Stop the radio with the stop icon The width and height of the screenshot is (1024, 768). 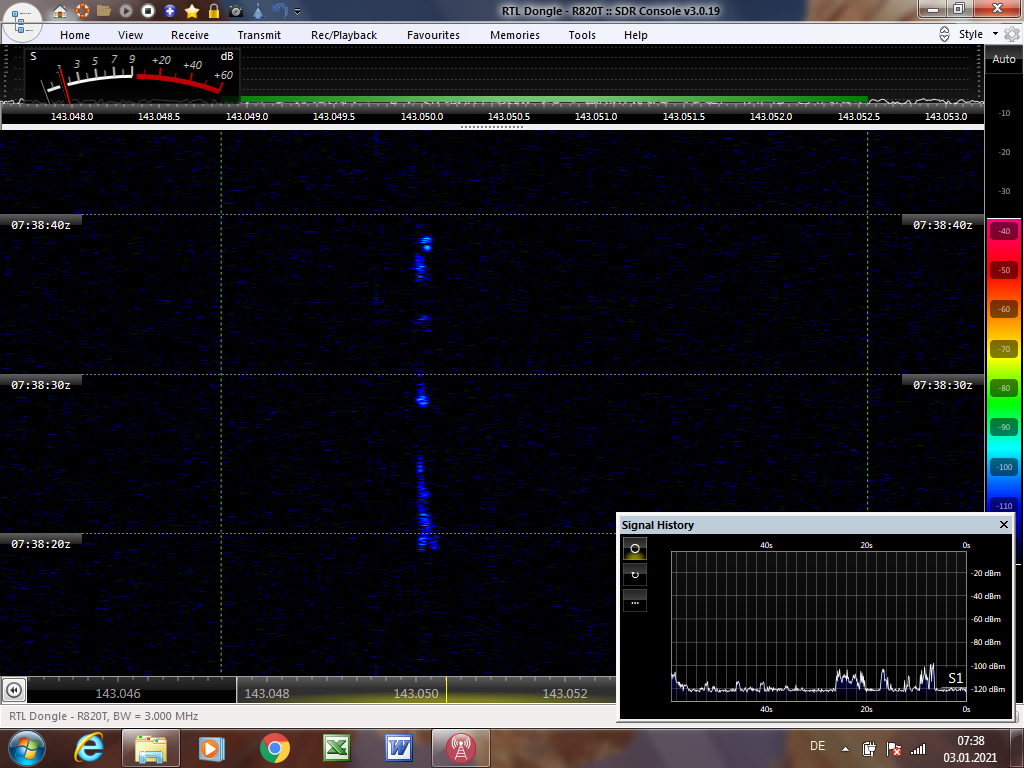pos(148,11)
